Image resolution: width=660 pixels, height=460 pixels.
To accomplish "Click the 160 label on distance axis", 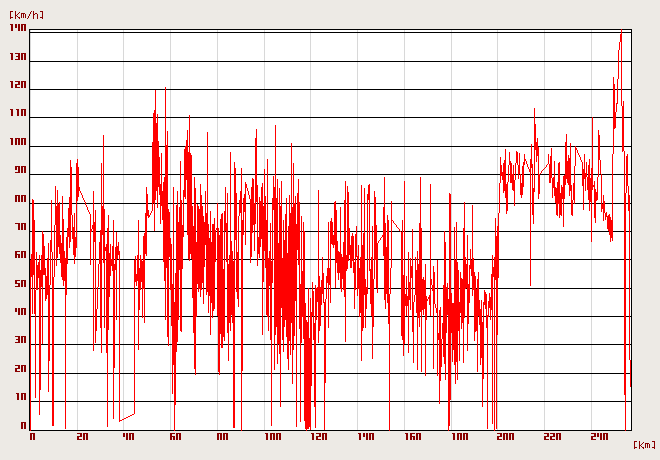I will [x=412, y=437].
